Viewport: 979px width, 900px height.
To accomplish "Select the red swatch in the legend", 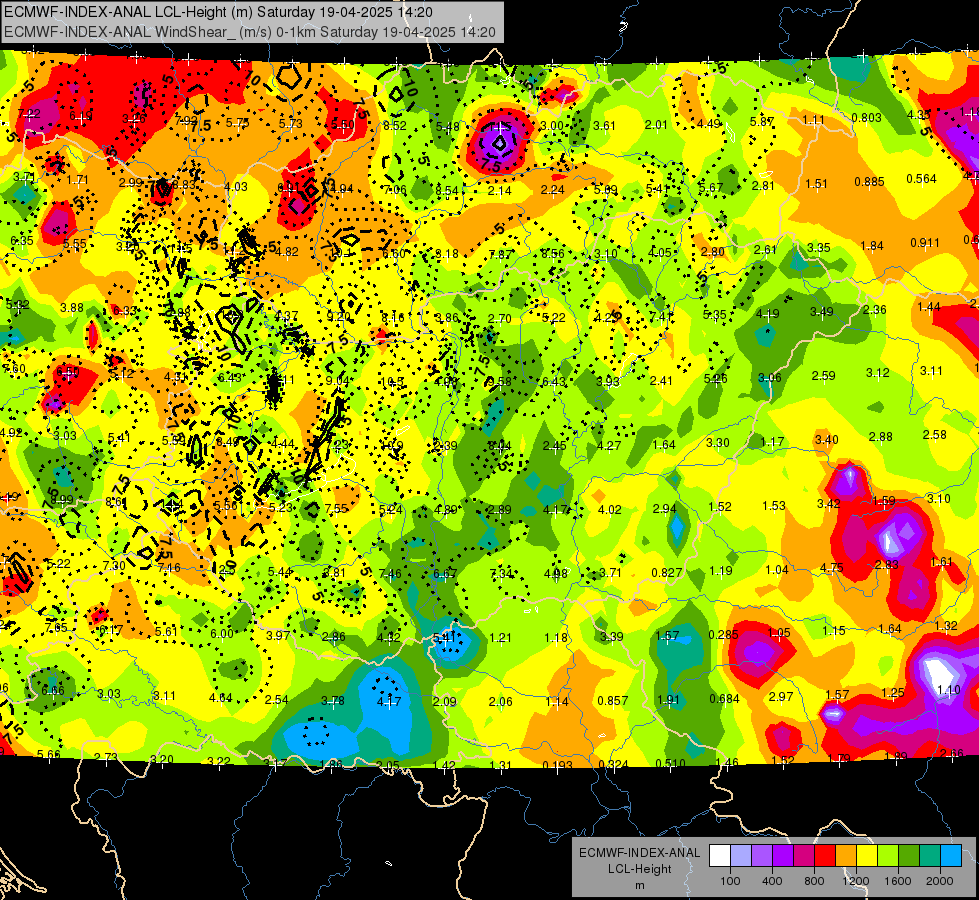I will point(825,856).
